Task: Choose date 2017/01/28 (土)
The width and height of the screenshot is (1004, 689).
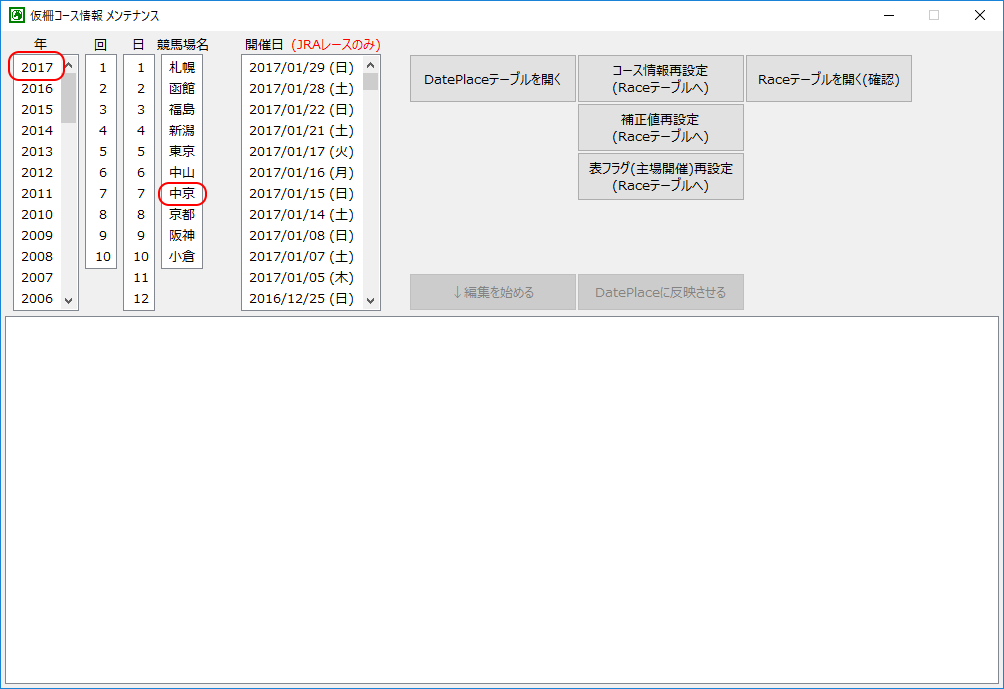Action: click(x=302, y=88)
